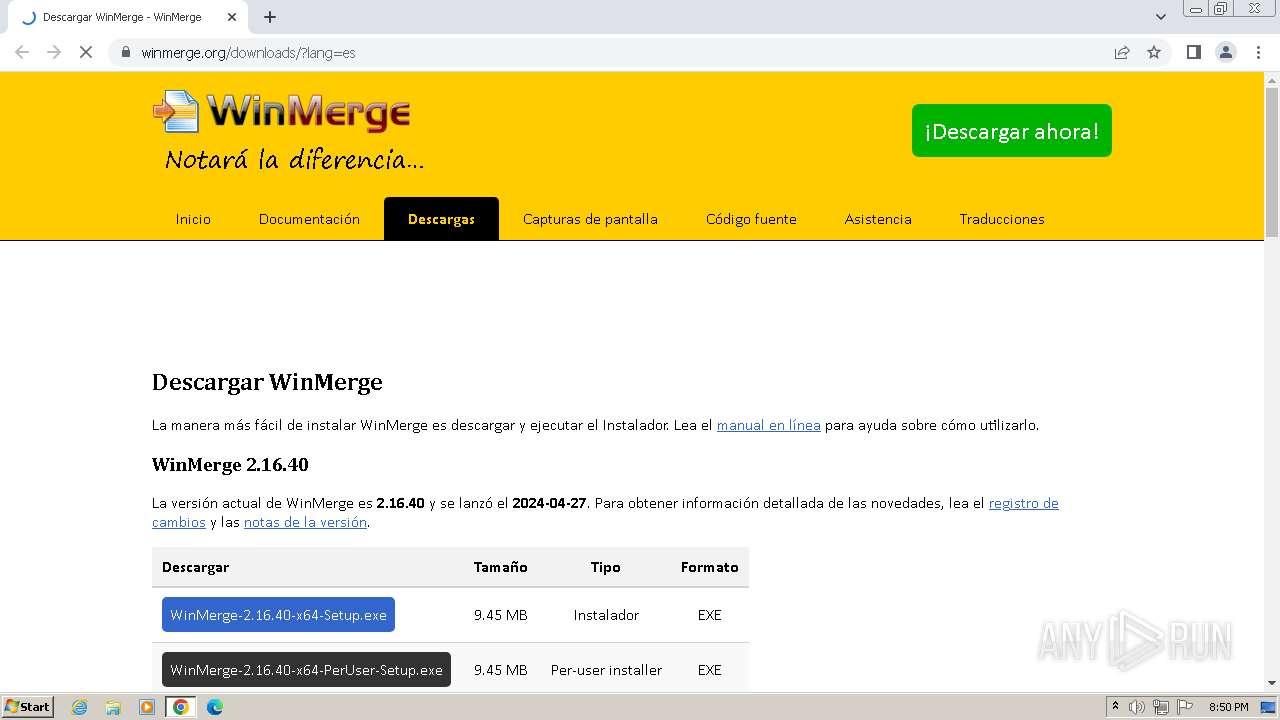
Task: Click the WinMerge logo
Action: [282, 112]
